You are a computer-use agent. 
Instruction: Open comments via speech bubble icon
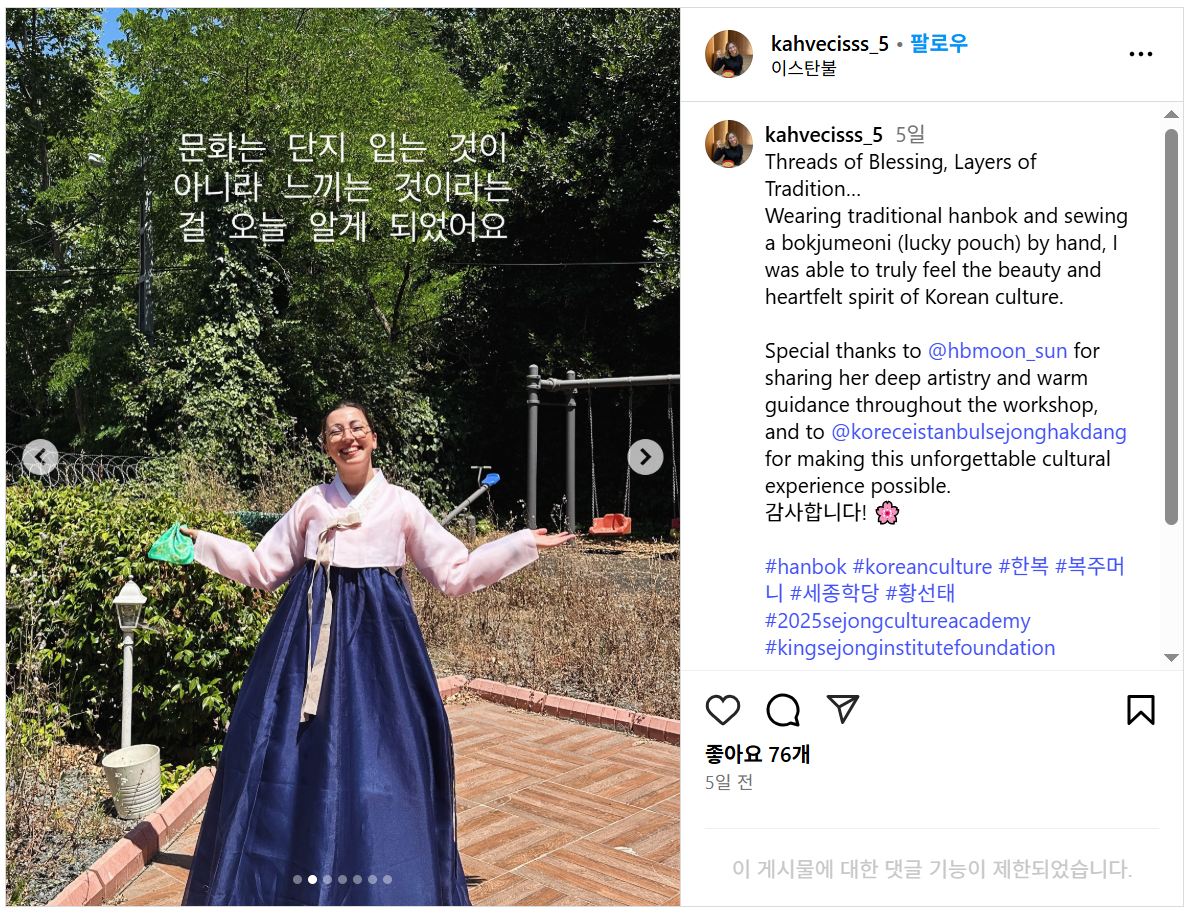click(x=783, y=710)
